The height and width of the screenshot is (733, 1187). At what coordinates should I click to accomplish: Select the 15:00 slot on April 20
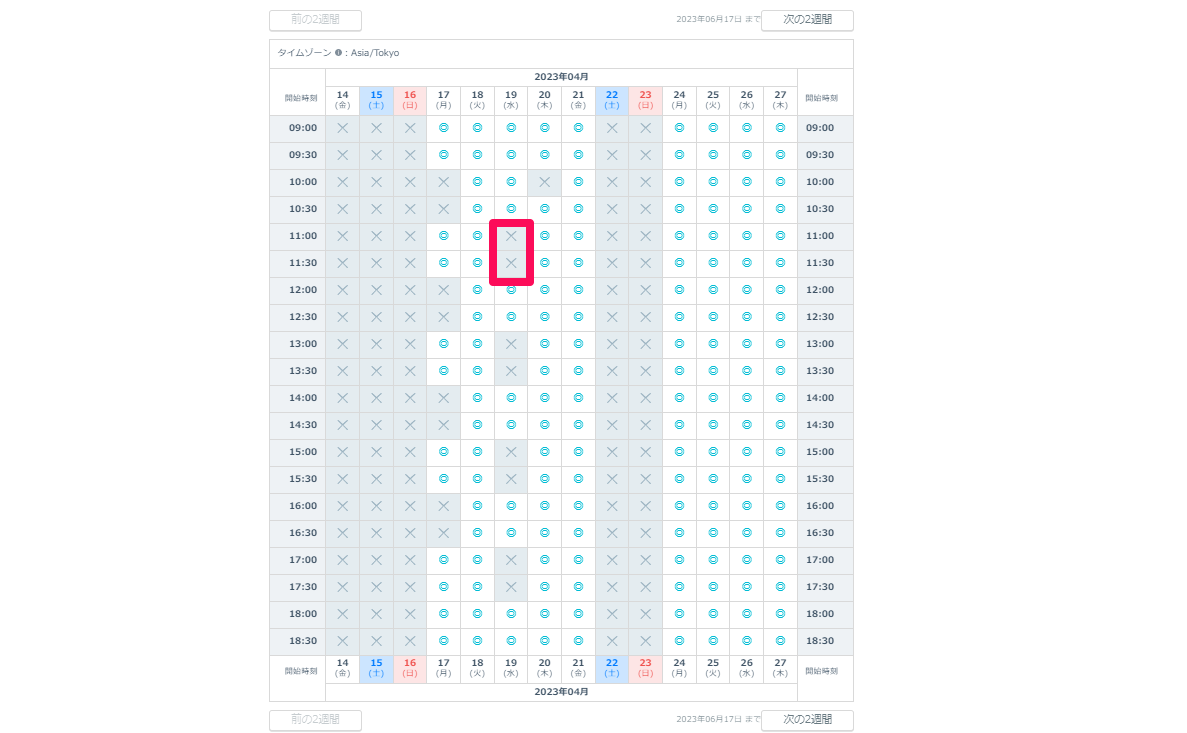544,452
